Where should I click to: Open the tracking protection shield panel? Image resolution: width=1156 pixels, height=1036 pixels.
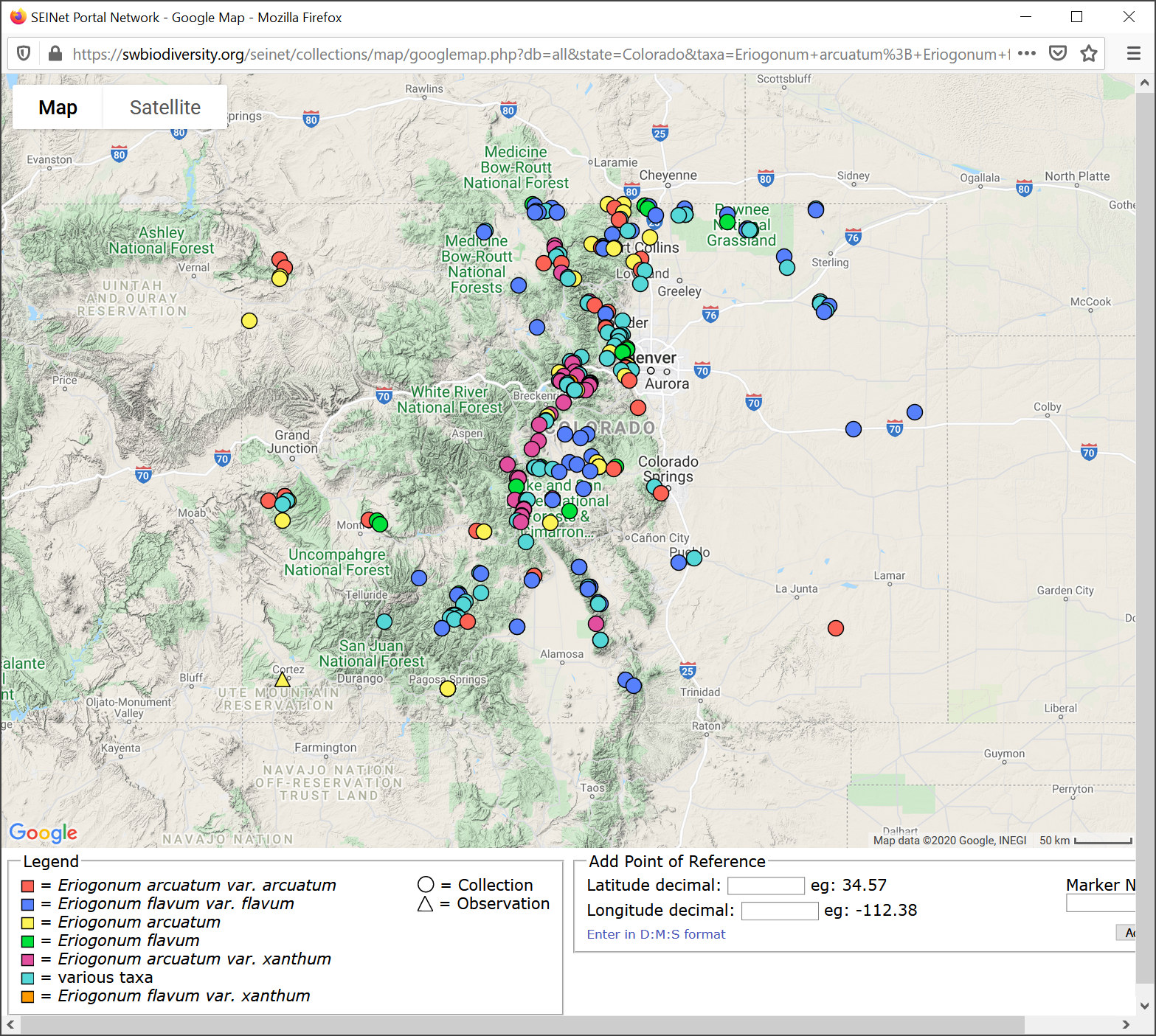pos(24,54)
